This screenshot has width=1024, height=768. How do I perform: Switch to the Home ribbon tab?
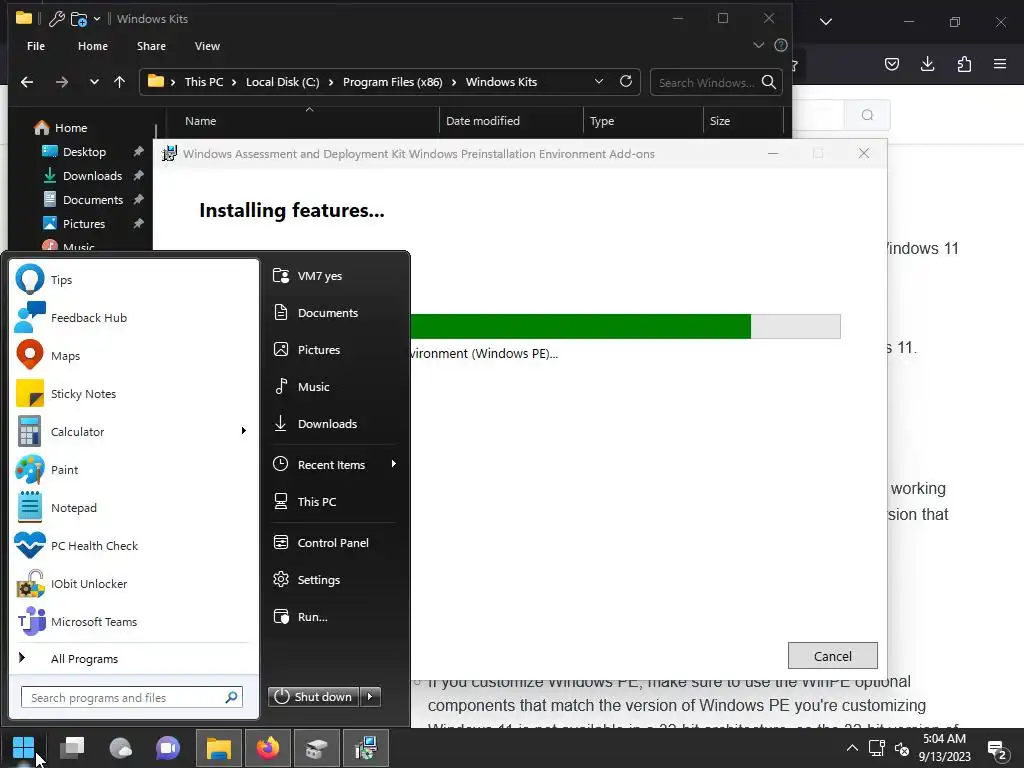click(93, 46)
